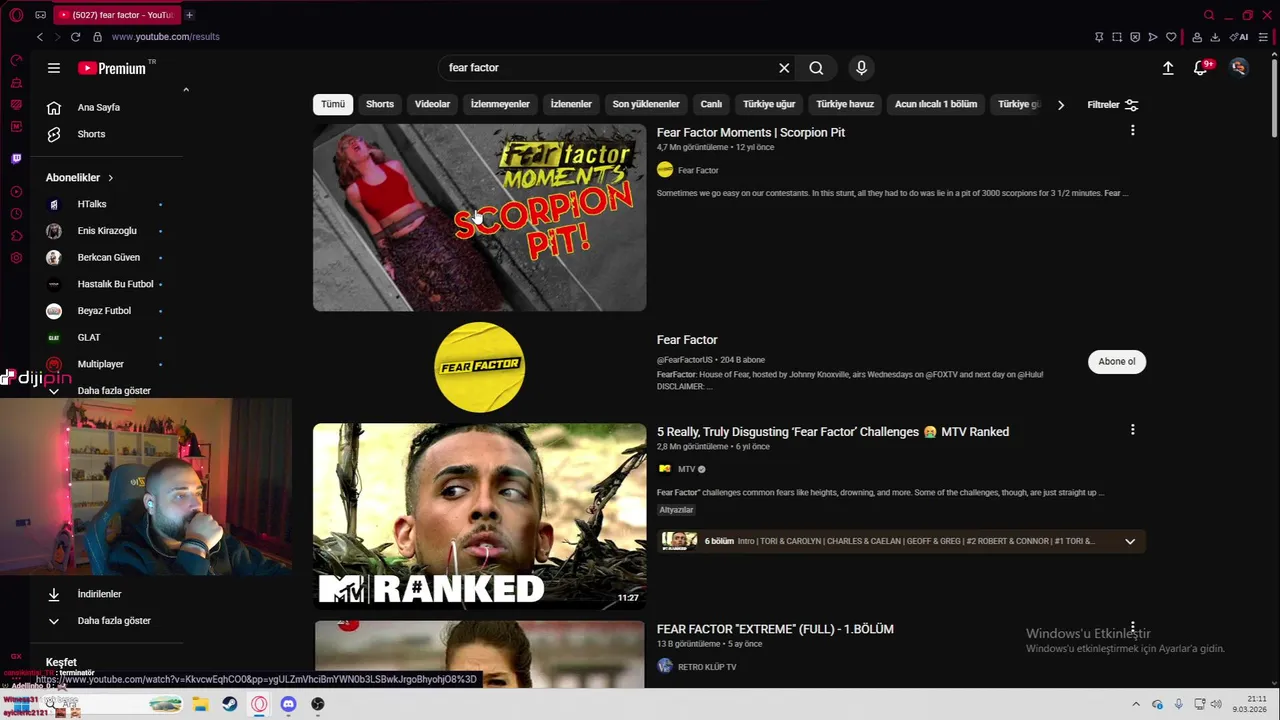Click Fear Factor channel name under Scorpion Pit
This screenshot has height=720, width=1280.
click(698, 170)
